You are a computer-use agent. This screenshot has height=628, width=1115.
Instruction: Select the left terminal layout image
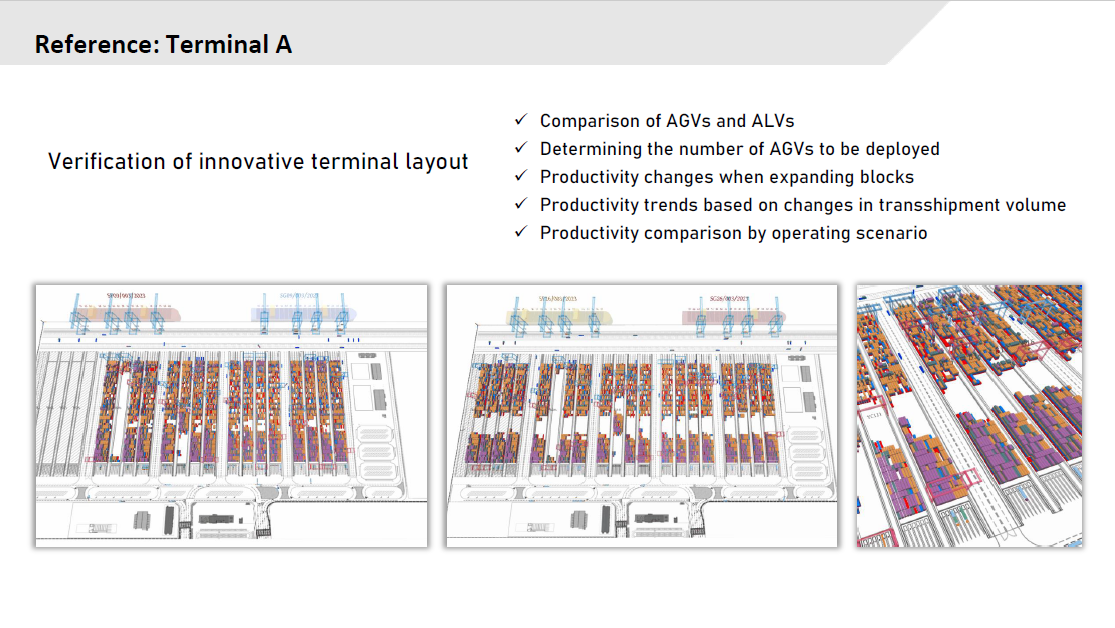coord(231,415)
